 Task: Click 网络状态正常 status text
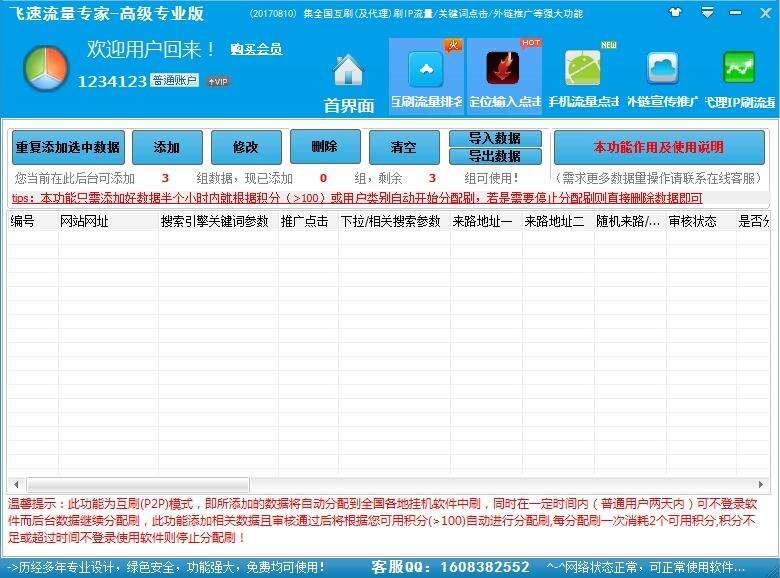[646, 567]
